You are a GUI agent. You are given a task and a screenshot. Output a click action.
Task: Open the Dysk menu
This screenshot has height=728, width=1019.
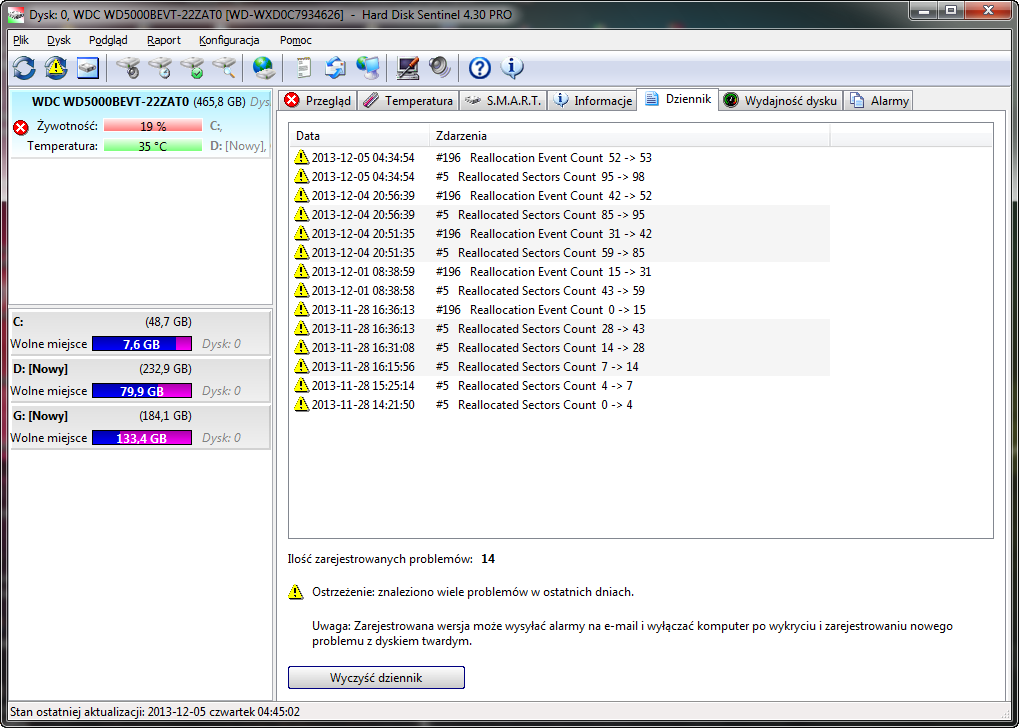58,40
